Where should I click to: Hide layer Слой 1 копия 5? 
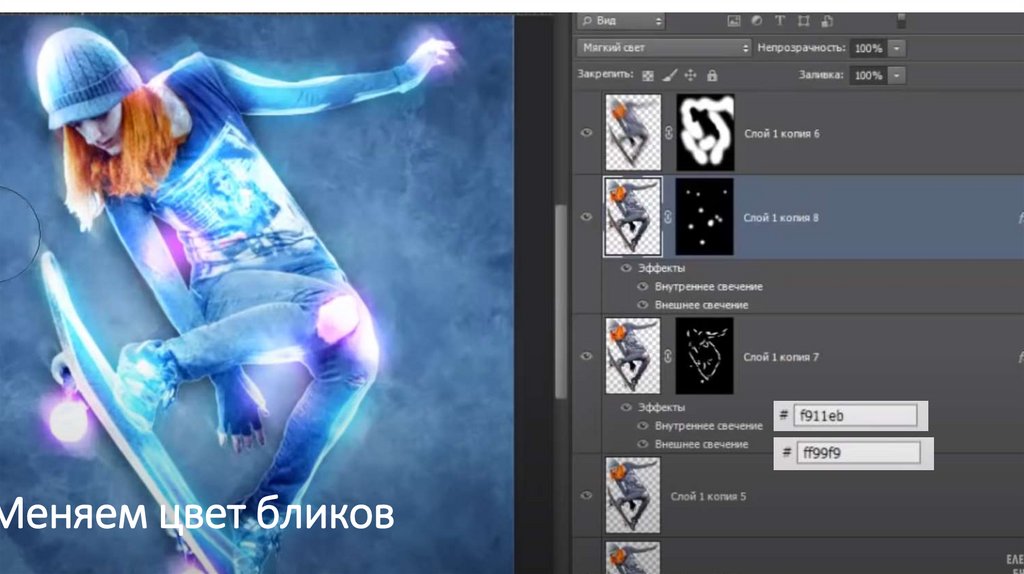[586, 495]
